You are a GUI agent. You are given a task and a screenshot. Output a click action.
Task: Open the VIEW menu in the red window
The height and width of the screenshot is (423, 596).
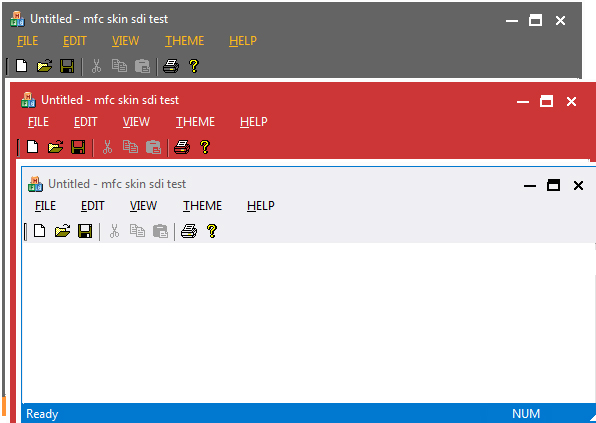(136, 122)
